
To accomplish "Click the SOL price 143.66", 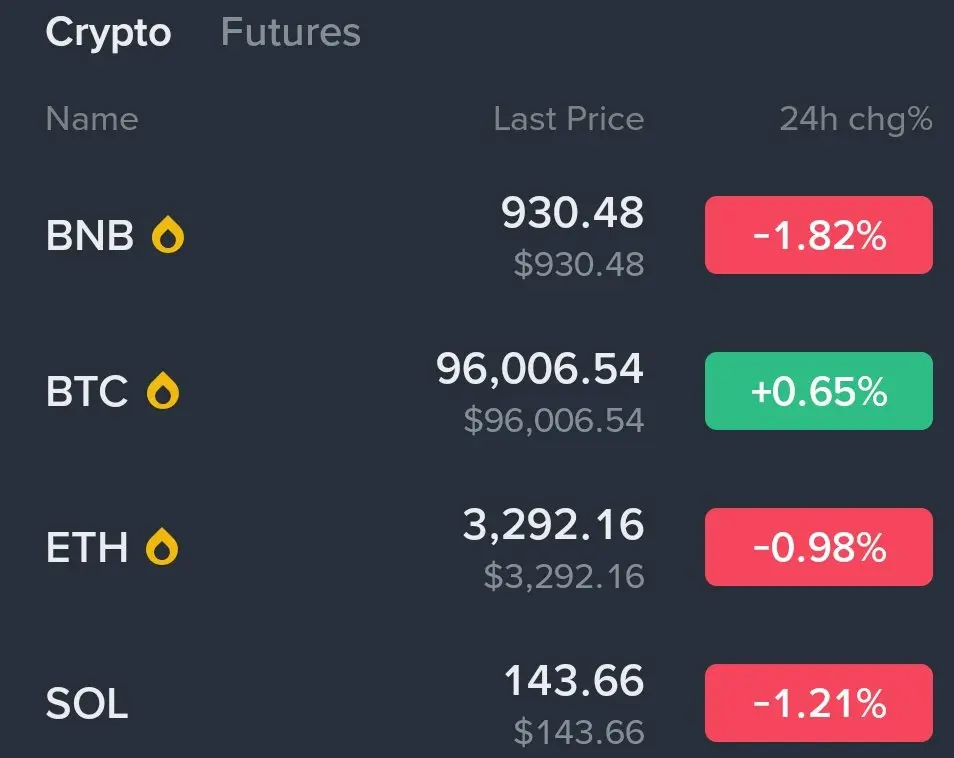I will (x=574, y=680).
